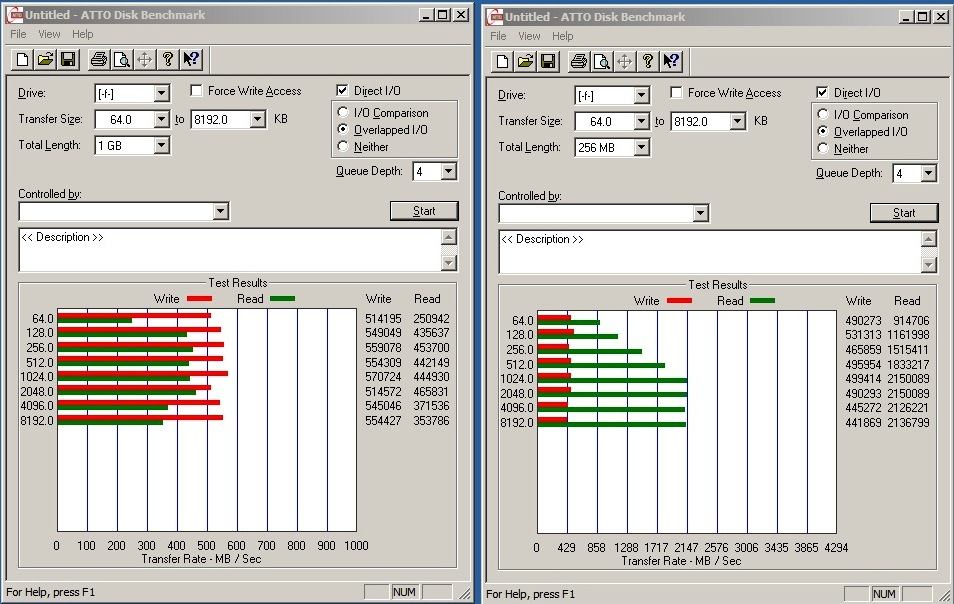Open View menu in right window

tap(529, 36)
